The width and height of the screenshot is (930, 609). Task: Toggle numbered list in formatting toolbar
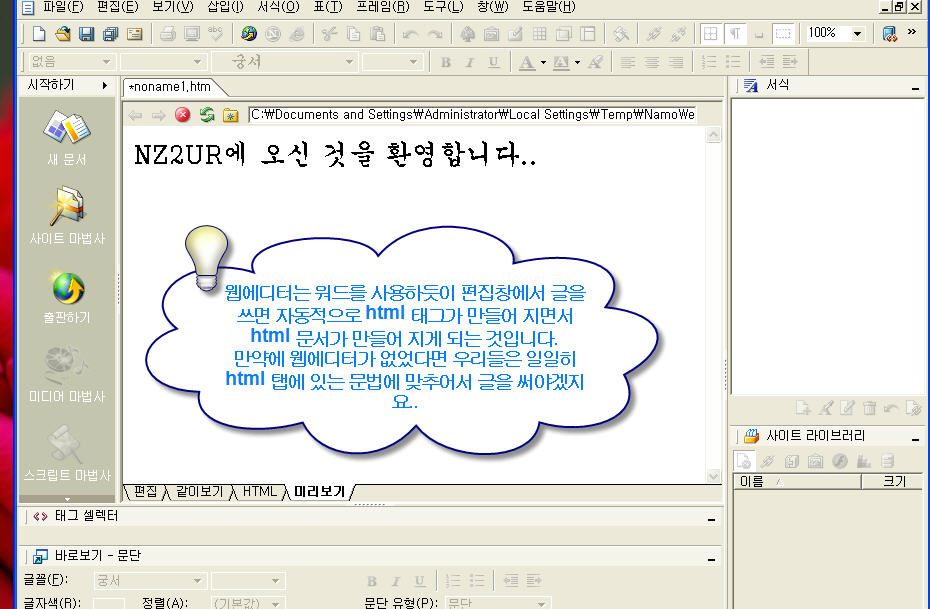(x=709, y=62)
